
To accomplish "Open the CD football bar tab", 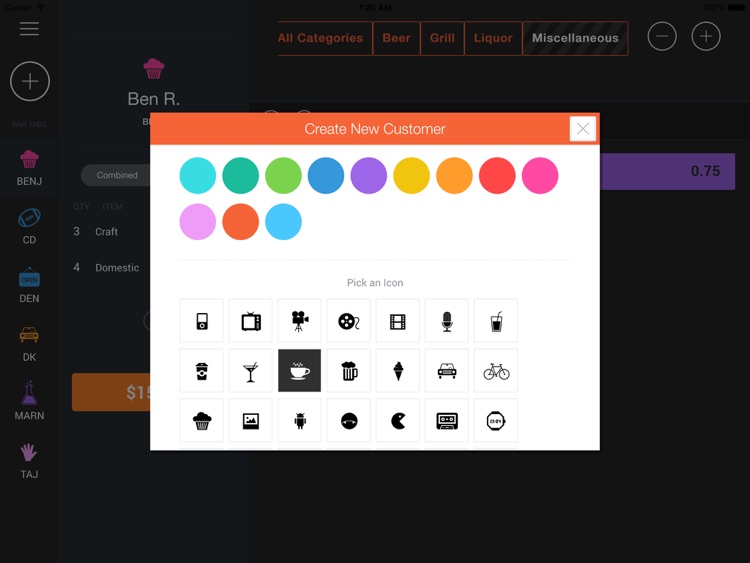I will [x=29, y=227].
